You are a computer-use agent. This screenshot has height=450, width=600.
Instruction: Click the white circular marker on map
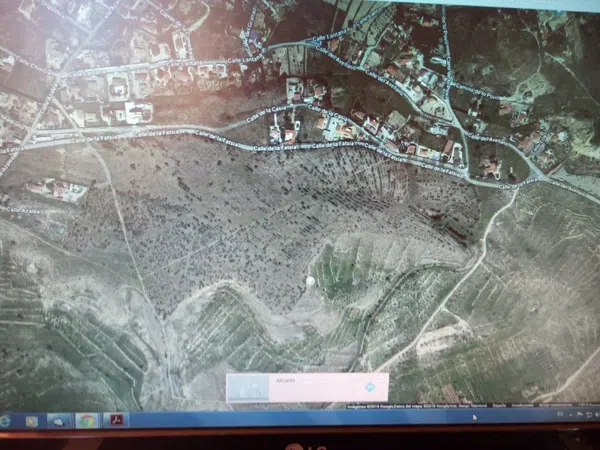[310, 283]
